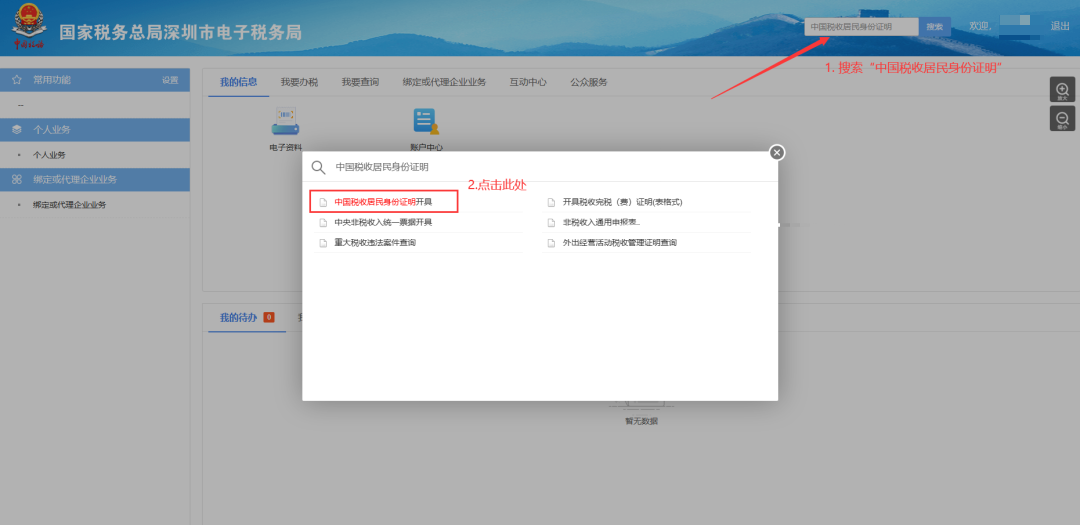Open the 账户中心 icon
The image size is (1080, 525).
[x=426, y=123]
